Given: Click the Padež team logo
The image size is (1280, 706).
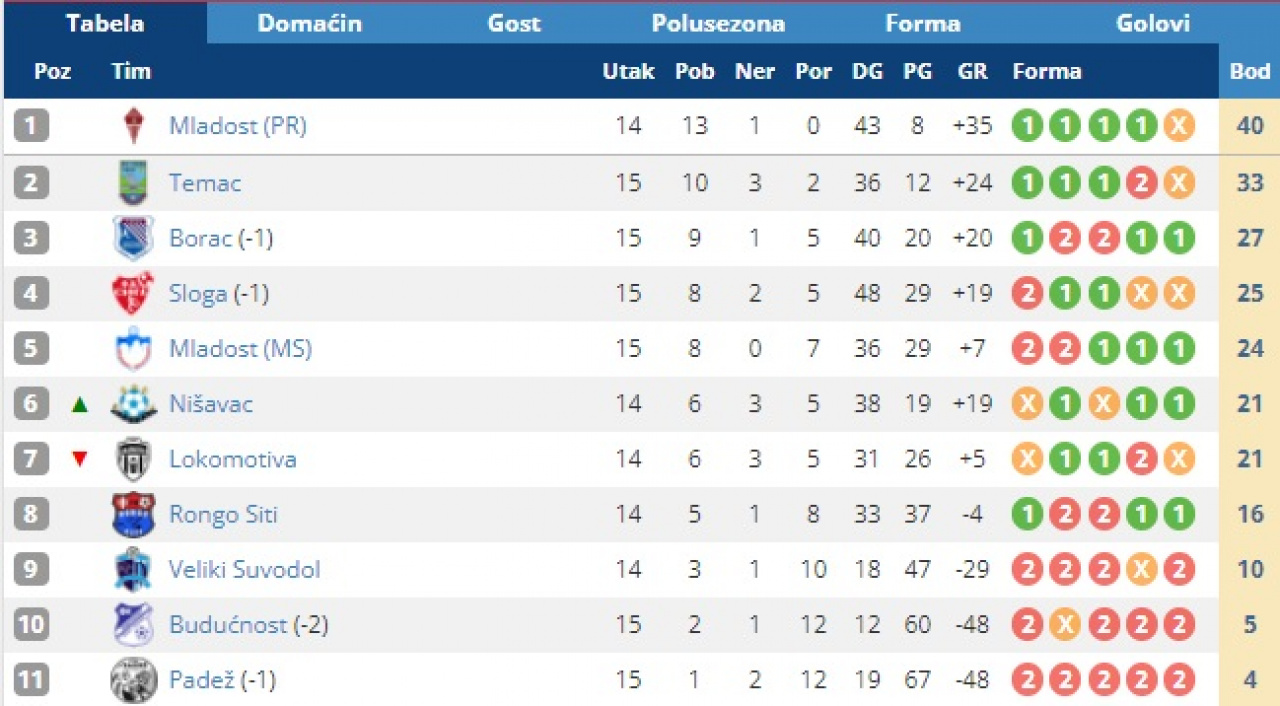Looking at the screenshot, I should [x=133, y=681].
